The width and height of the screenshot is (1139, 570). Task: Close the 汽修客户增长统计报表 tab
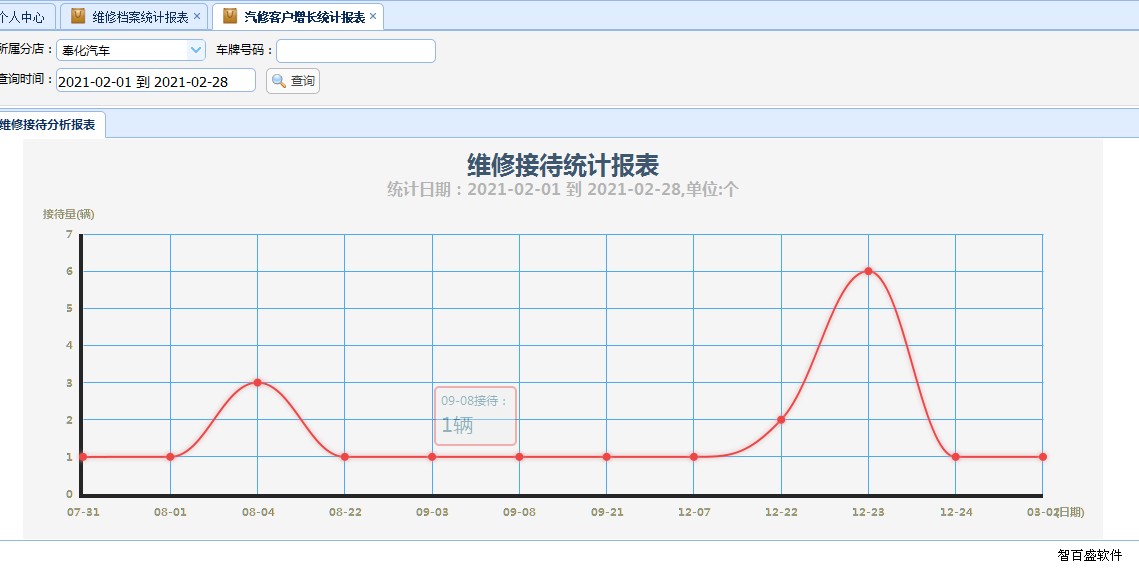tap(373, 17)
